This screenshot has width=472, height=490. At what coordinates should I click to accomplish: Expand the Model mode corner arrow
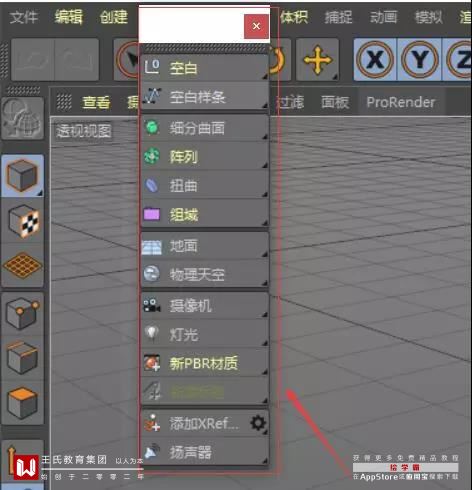pos(40,193)
